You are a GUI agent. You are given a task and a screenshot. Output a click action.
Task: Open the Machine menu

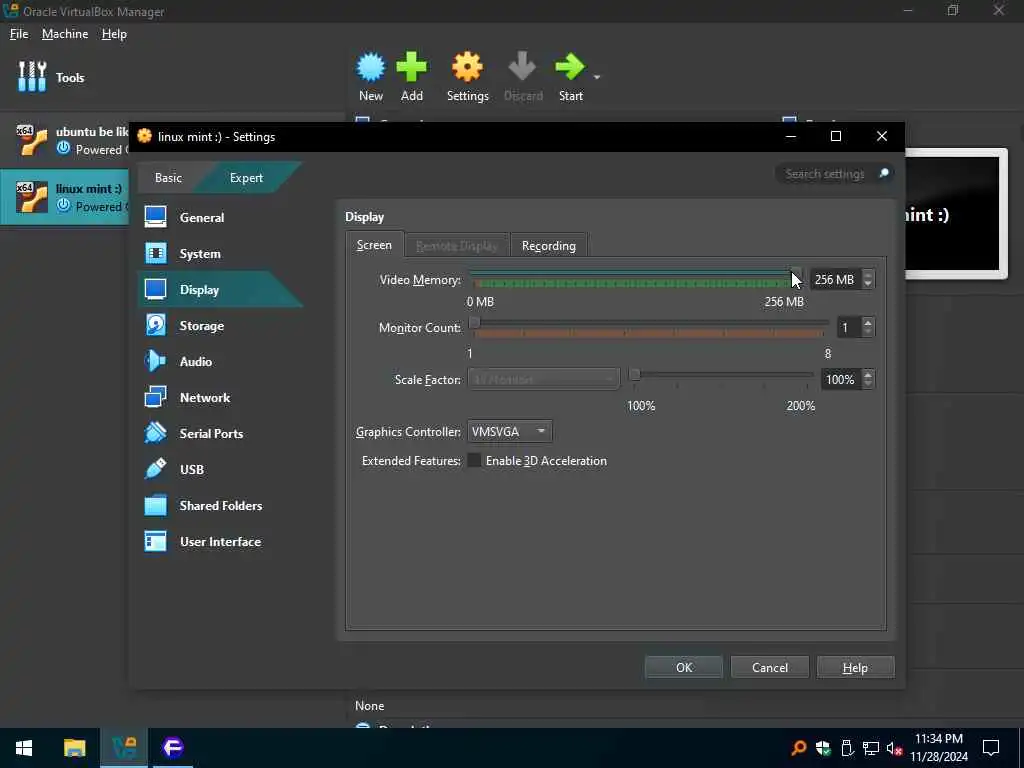point(65,34)
